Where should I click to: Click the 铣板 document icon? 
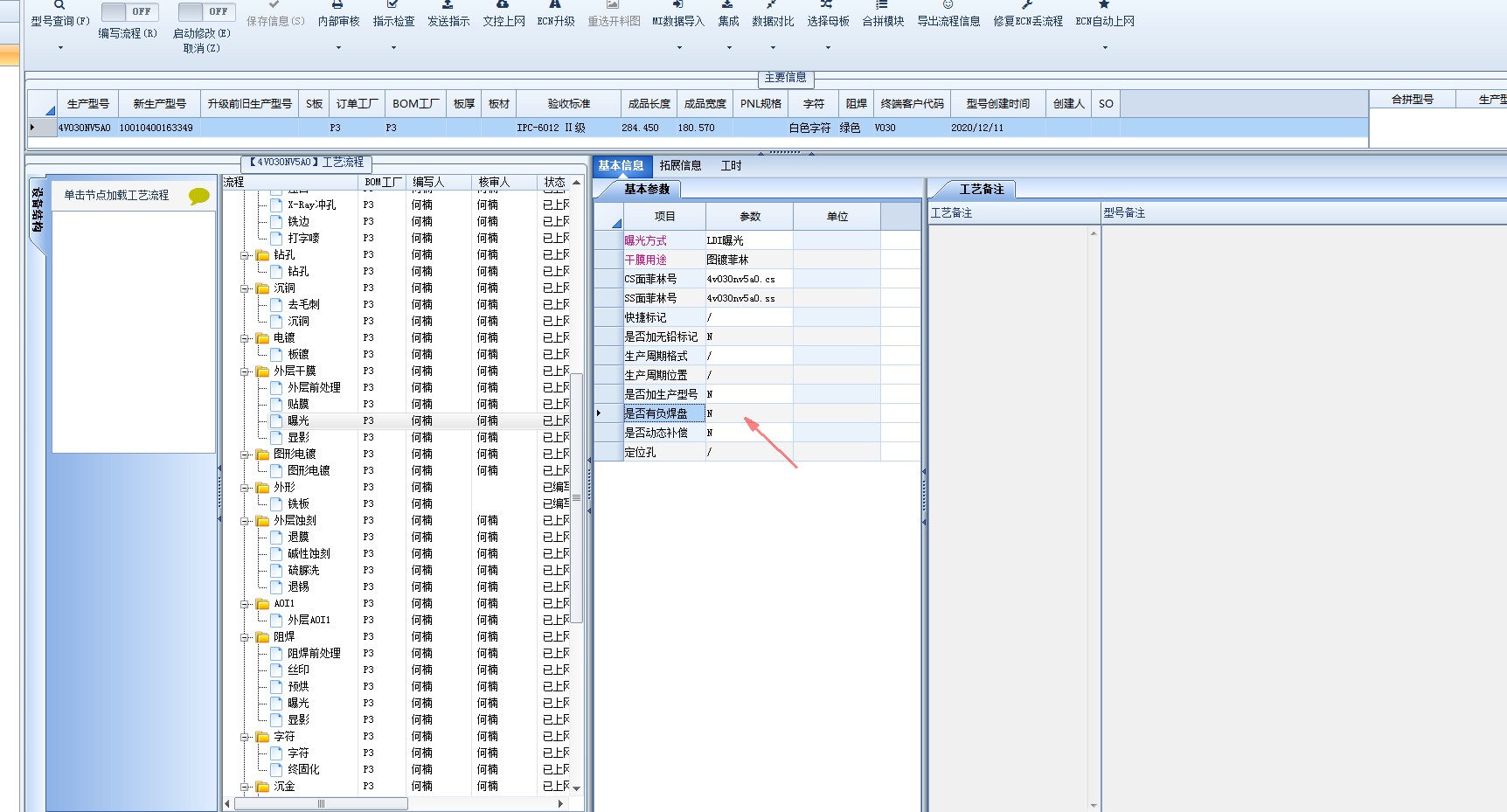[276, 504]
